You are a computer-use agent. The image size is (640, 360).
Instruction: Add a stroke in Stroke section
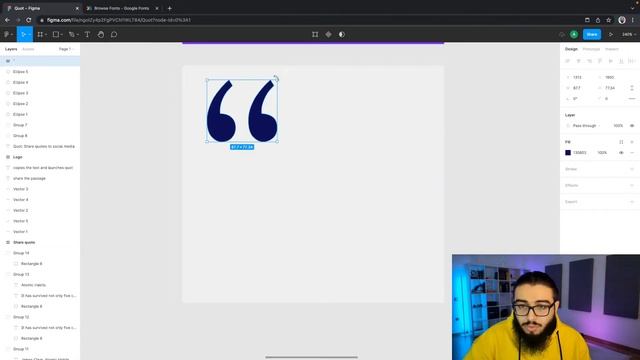pyautogui.click(x=632, y=169)
